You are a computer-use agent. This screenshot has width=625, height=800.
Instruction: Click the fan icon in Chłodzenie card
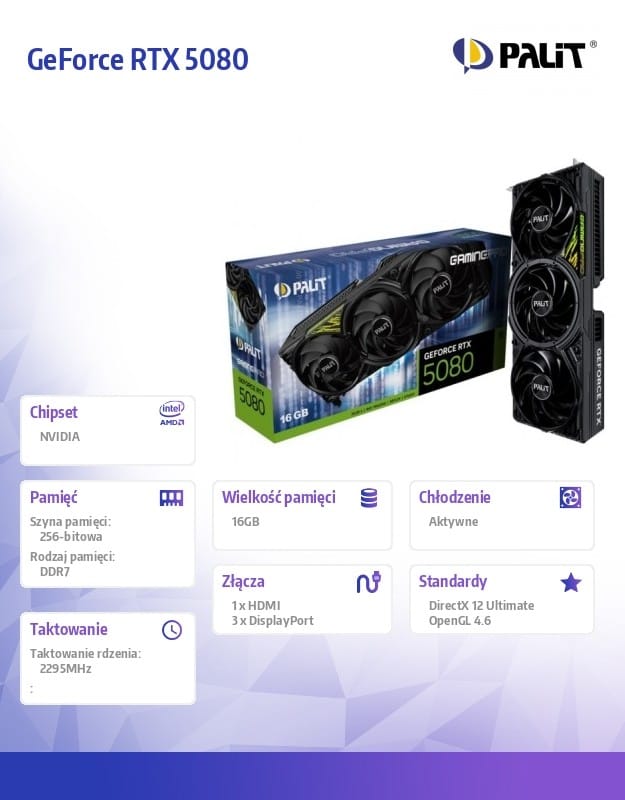[x=570, y=497]
